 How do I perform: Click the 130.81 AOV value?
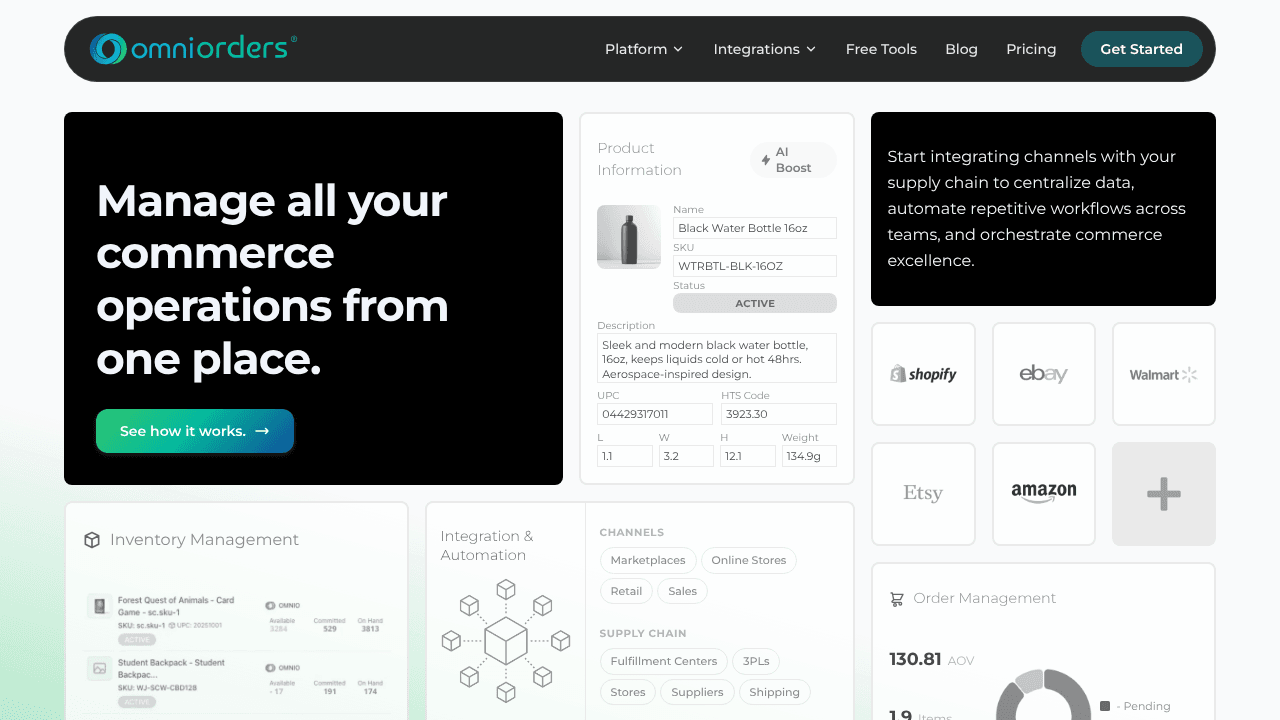[x=915, y=659]
